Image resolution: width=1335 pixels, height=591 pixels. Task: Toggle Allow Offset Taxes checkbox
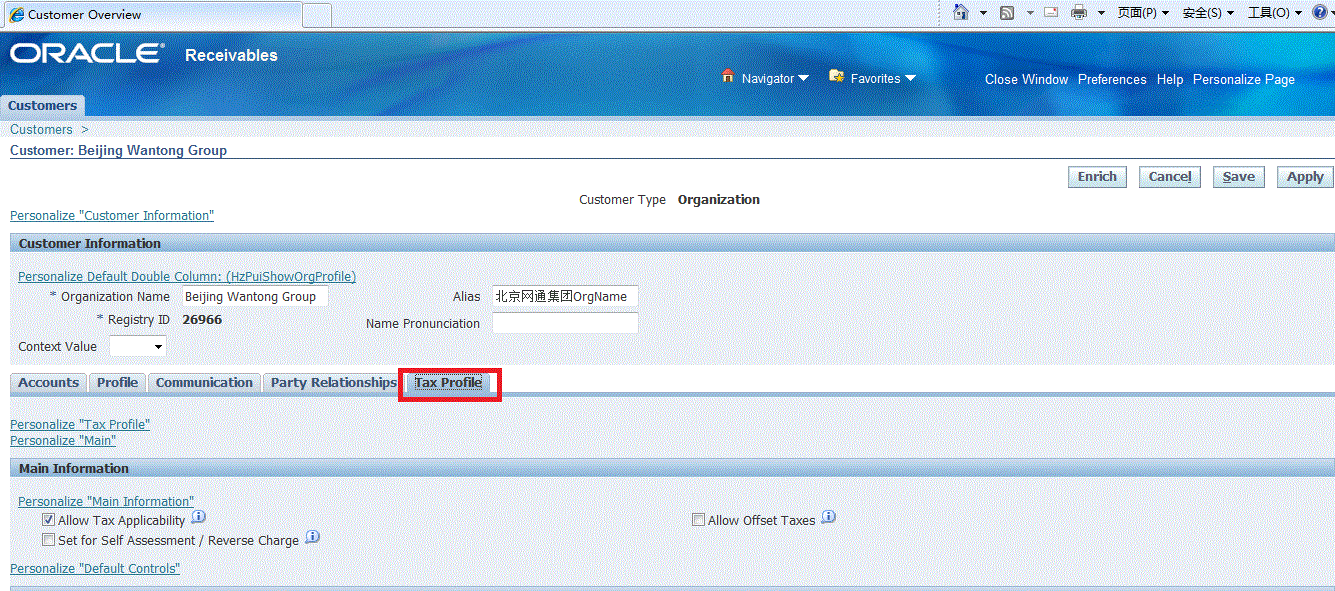699,521
